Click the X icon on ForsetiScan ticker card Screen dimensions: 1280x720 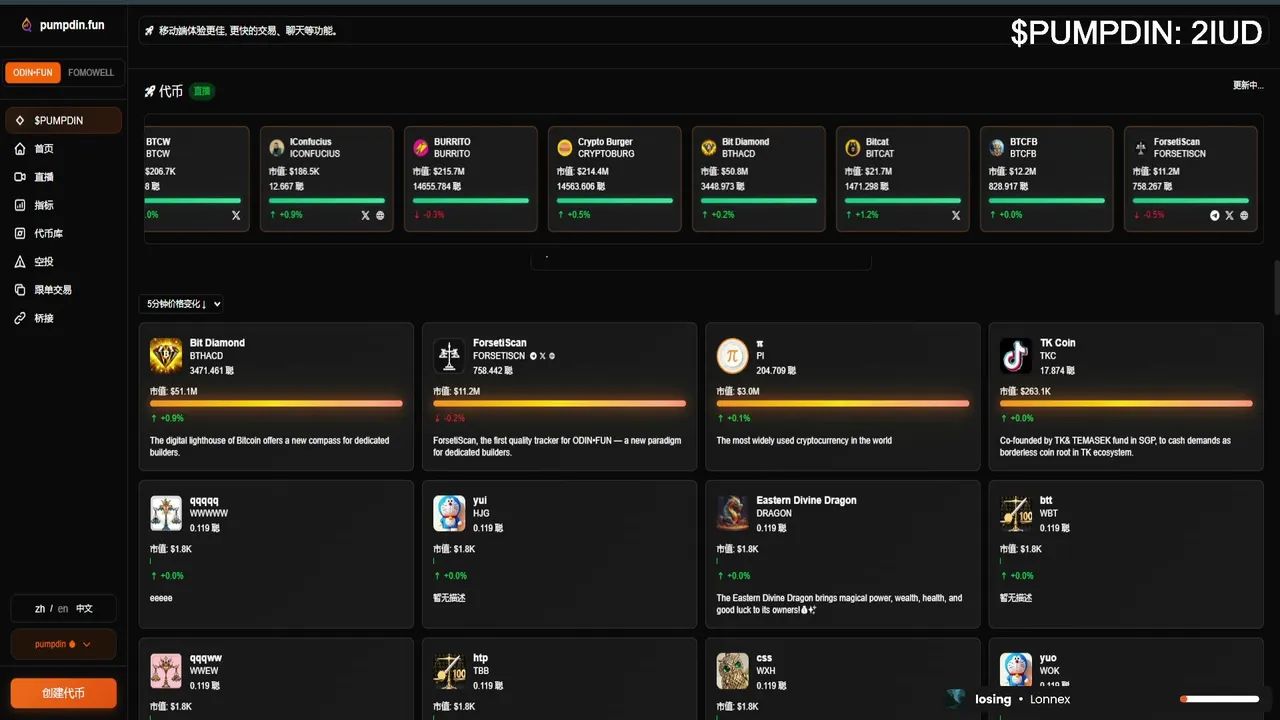pos(1229,215)
